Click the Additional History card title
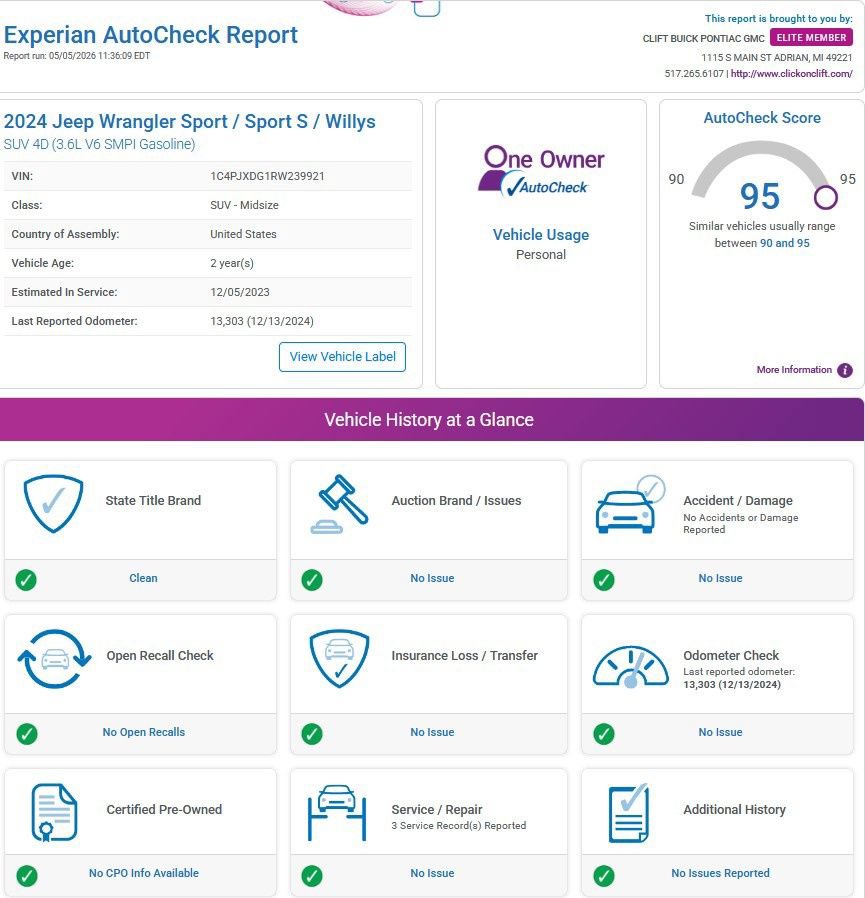 734,810
